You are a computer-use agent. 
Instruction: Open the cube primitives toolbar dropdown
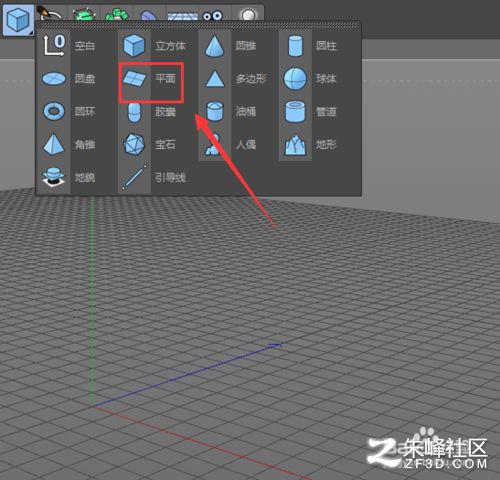pos(18,20)
